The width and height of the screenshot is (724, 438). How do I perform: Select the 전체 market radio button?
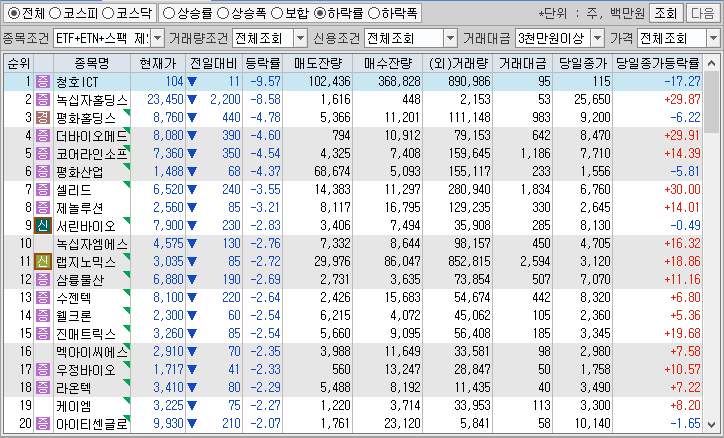coord(14,13)
